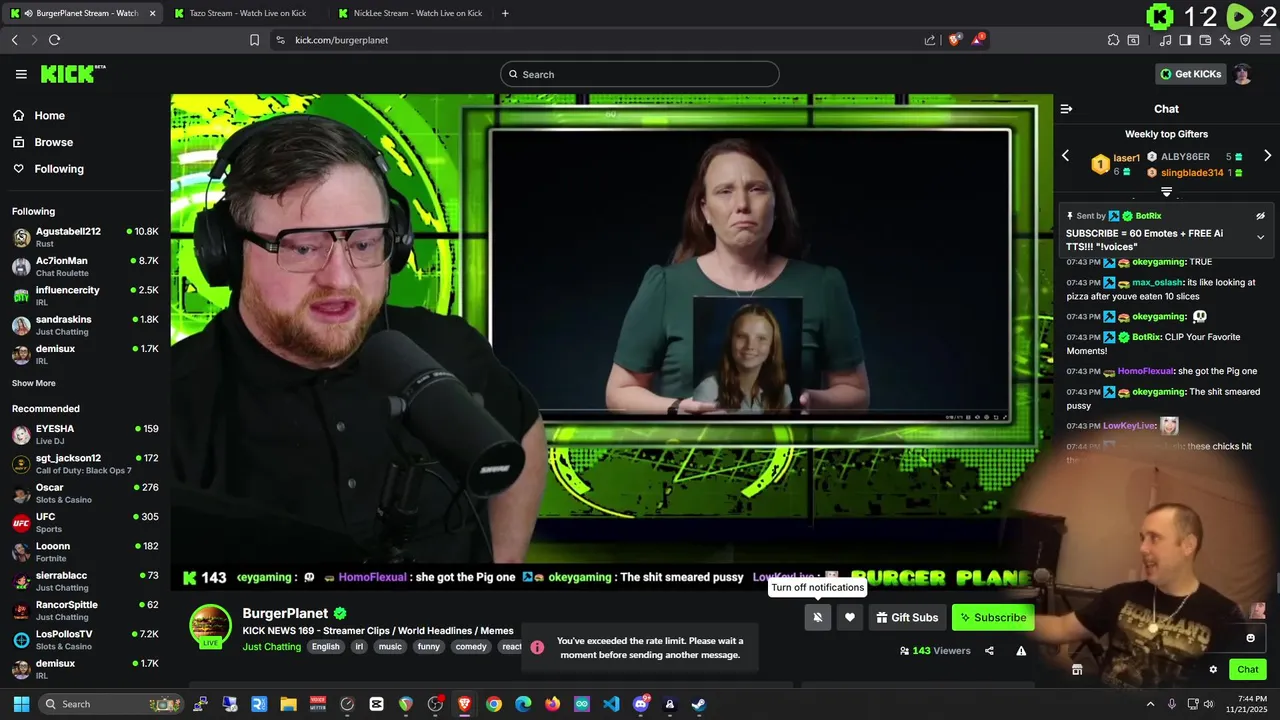Open Discord from the taskbar
Screen dimensions: 1280x720
[641, 704]
